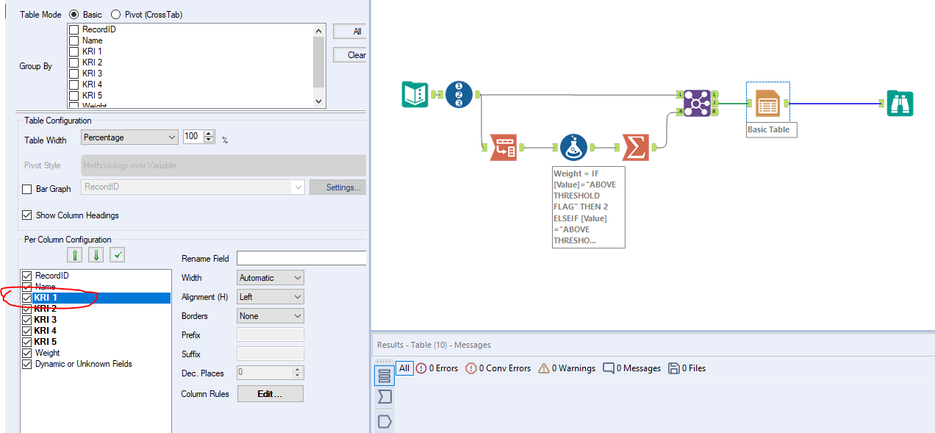The height and width of the screenshot is (433, 935).
Task: Select Pivot (CrossTab) table mode
Action: pos(115,14)
